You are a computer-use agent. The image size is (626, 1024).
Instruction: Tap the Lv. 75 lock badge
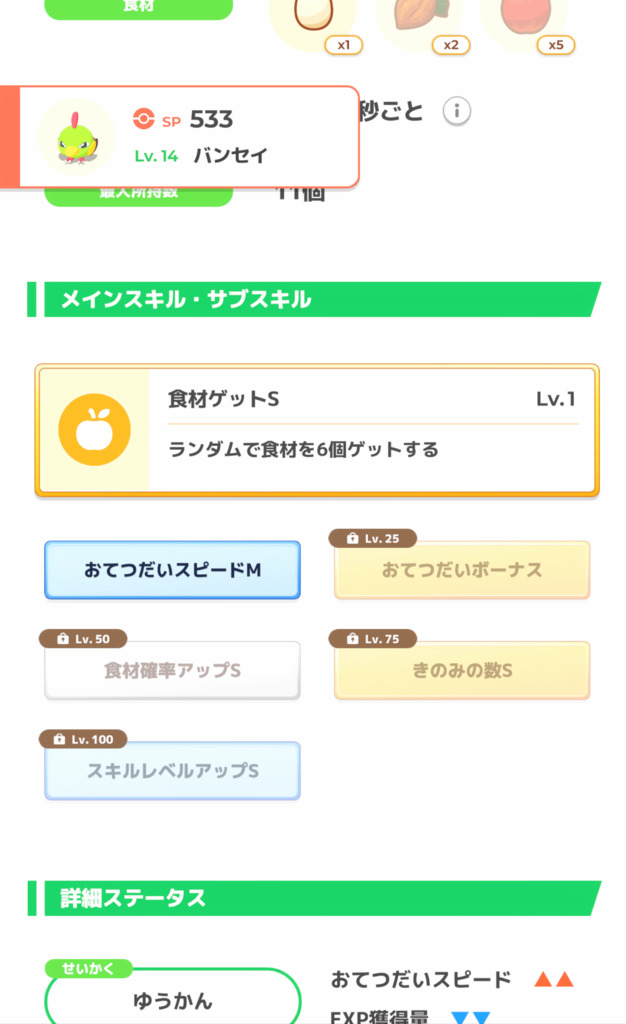tap(373, 639)
